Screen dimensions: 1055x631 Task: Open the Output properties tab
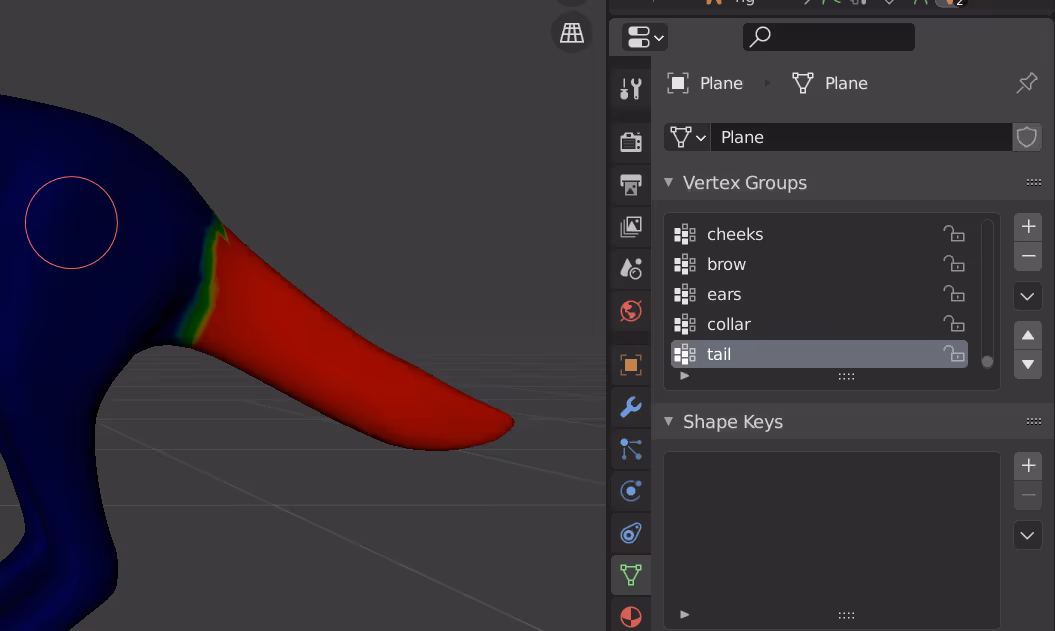pyautogui.click(x=630, y=184)
